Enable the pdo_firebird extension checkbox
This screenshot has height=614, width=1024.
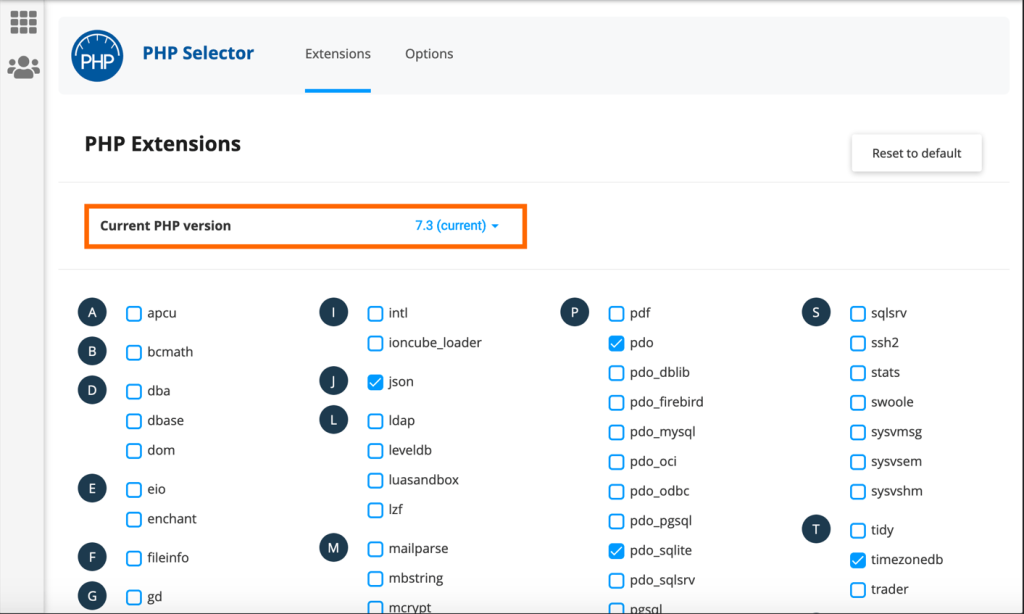click(616, 402)
